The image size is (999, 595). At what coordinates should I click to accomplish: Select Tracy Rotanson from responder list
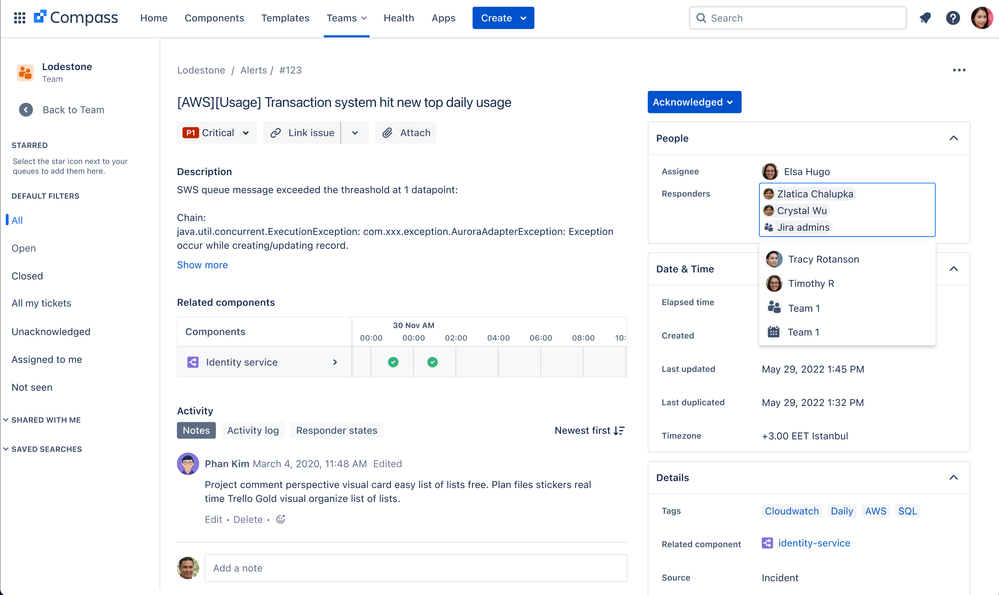click(847, 259)
